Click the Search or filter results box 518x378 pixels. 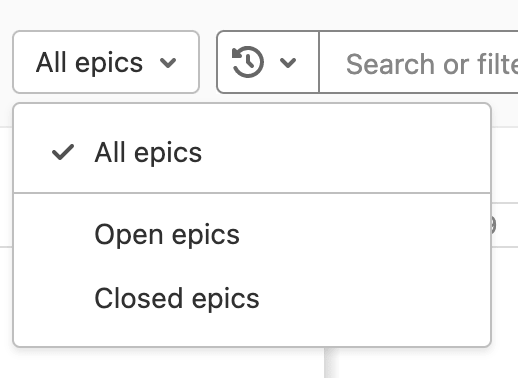click(x=419, y=62)
